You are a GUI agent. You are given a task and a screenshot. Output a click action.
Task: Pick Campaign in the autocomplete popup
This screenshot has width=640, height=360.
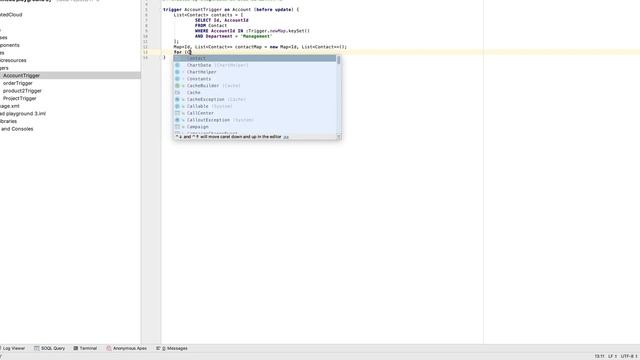point(255,127)
